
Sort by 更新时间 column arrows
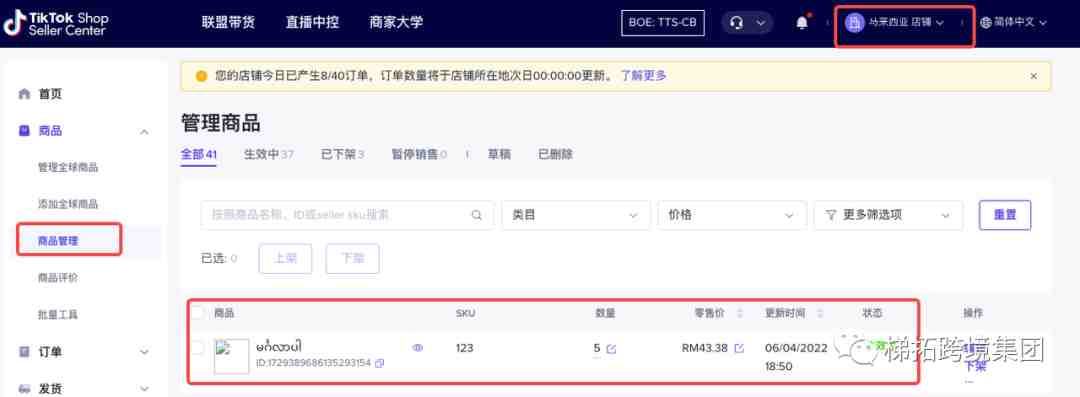click(820, 314)
